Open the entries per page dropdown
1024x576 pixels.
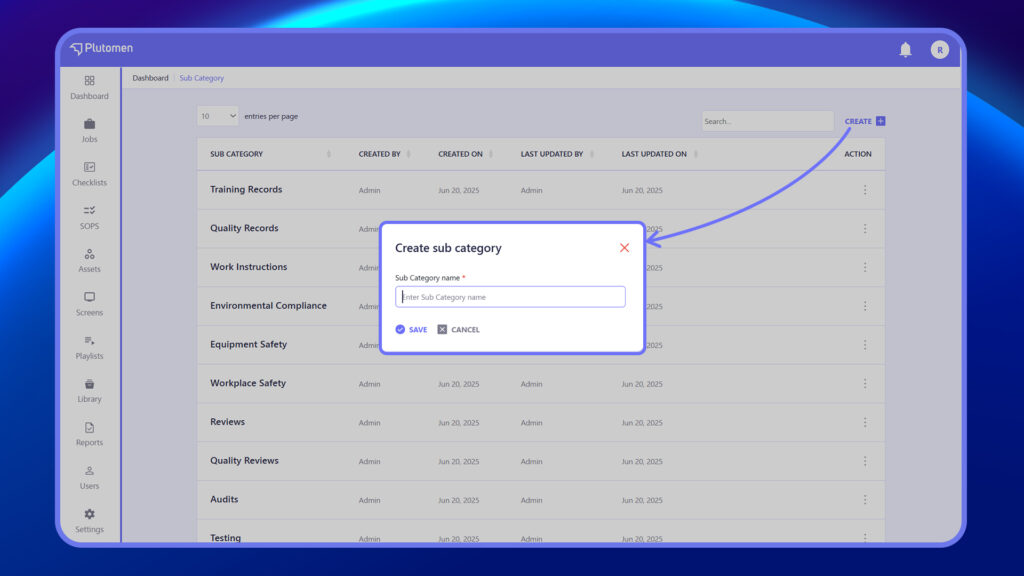217,116
